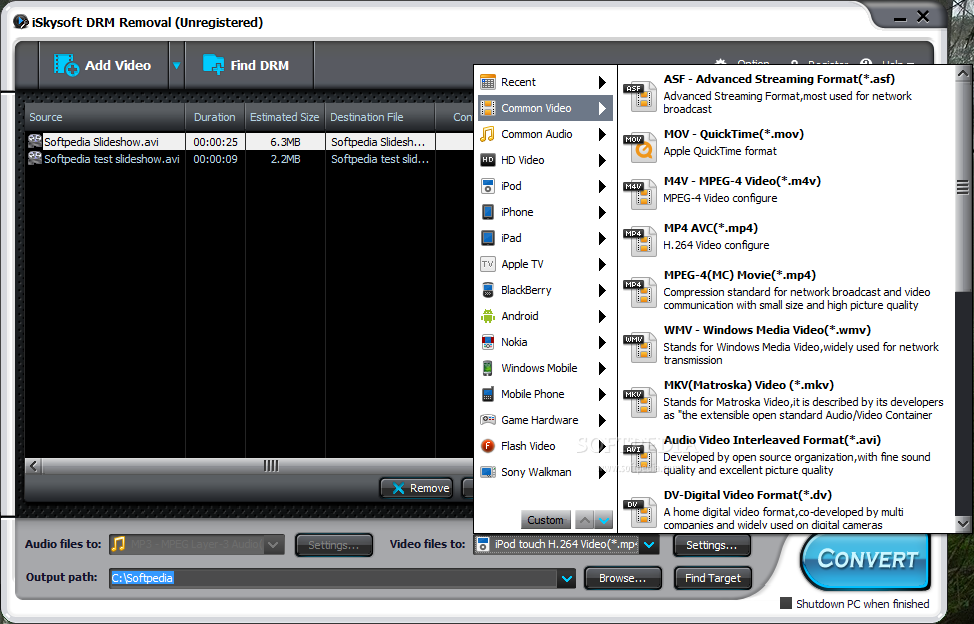Select Softpedia test slideshow.avi row

coord(248,159)
